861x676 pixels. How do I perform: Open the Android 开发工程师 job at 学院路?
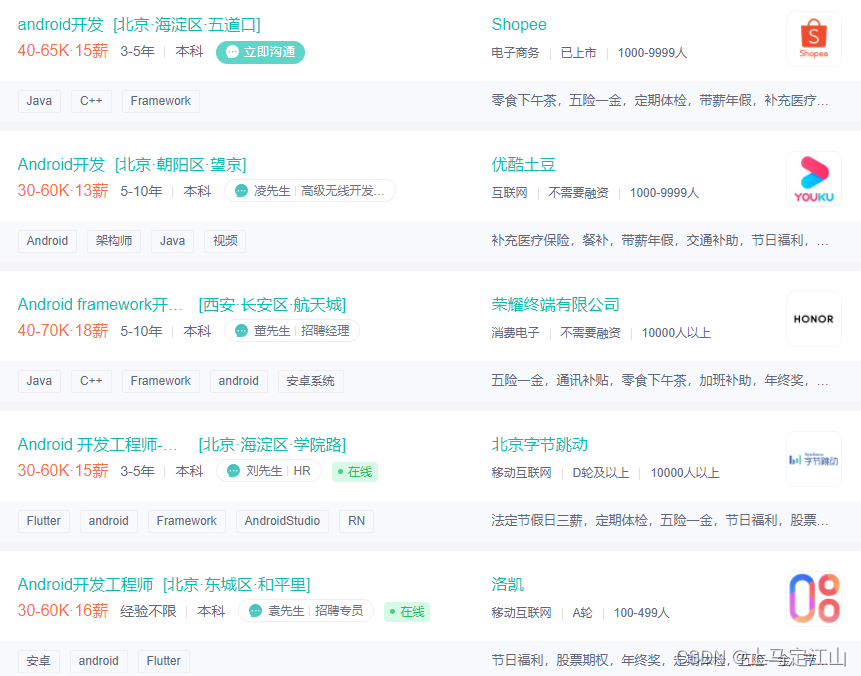pyautogui.click(x=182, y=445)
